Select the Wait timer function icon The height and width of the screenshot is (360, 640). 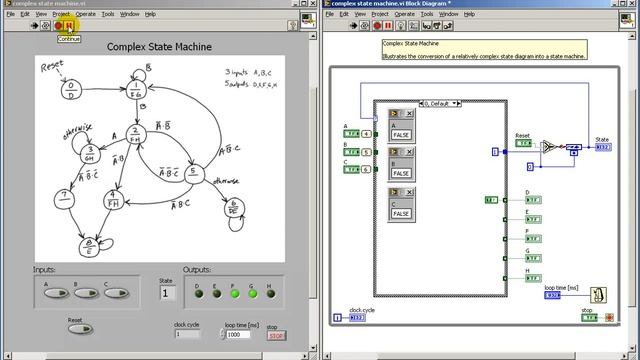pyautogui.click(x=598, y=295)
